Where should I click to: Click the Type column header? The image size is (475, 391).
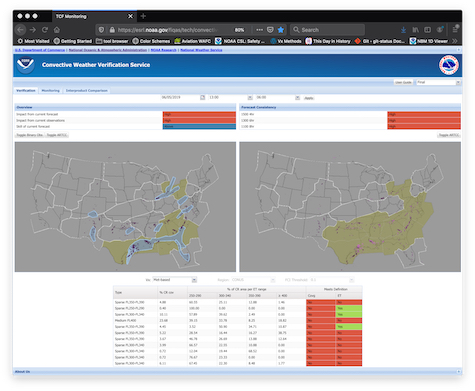[135, 292]
